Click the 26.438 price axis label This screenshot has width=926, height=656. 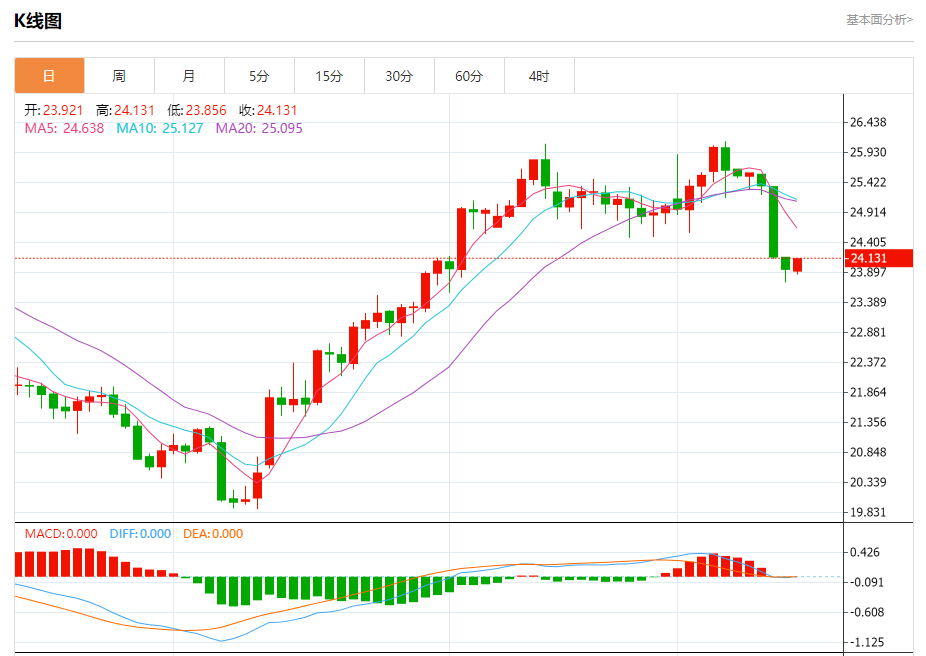868,122
